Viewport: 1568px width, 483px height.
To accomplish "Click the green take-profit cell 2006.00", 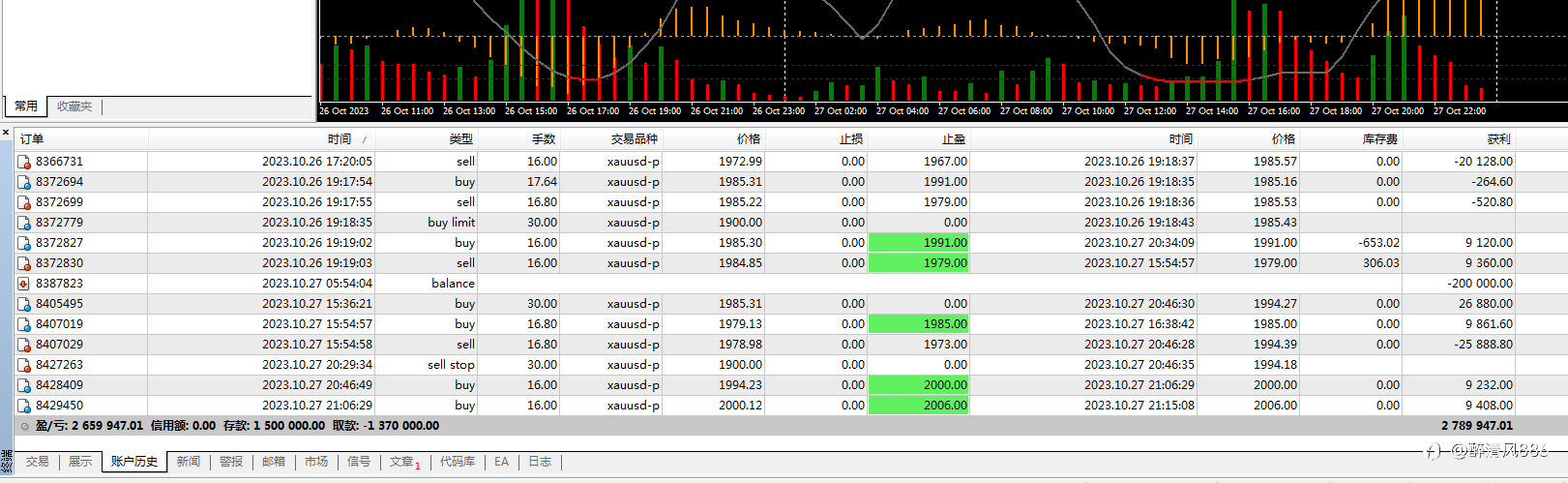I will 919,406.
